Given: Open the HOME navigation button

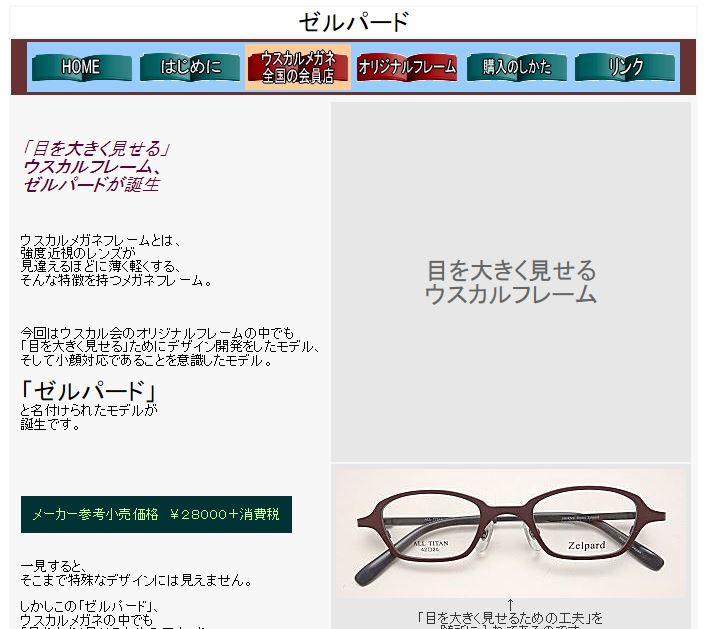Looking at the screenshot, I should 82,68.
